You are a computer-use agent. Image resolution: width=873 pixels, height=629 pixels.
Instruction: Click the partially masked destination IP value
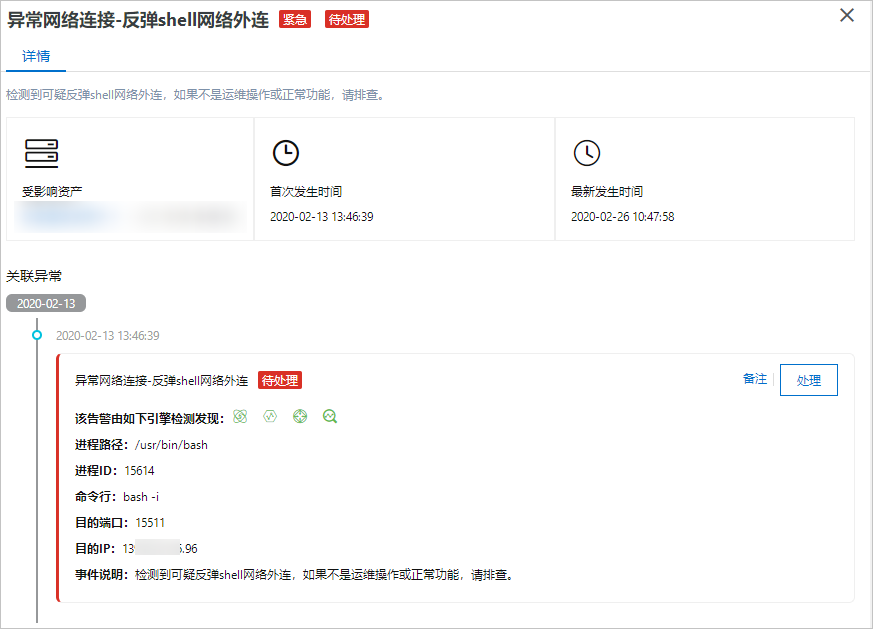160,549
